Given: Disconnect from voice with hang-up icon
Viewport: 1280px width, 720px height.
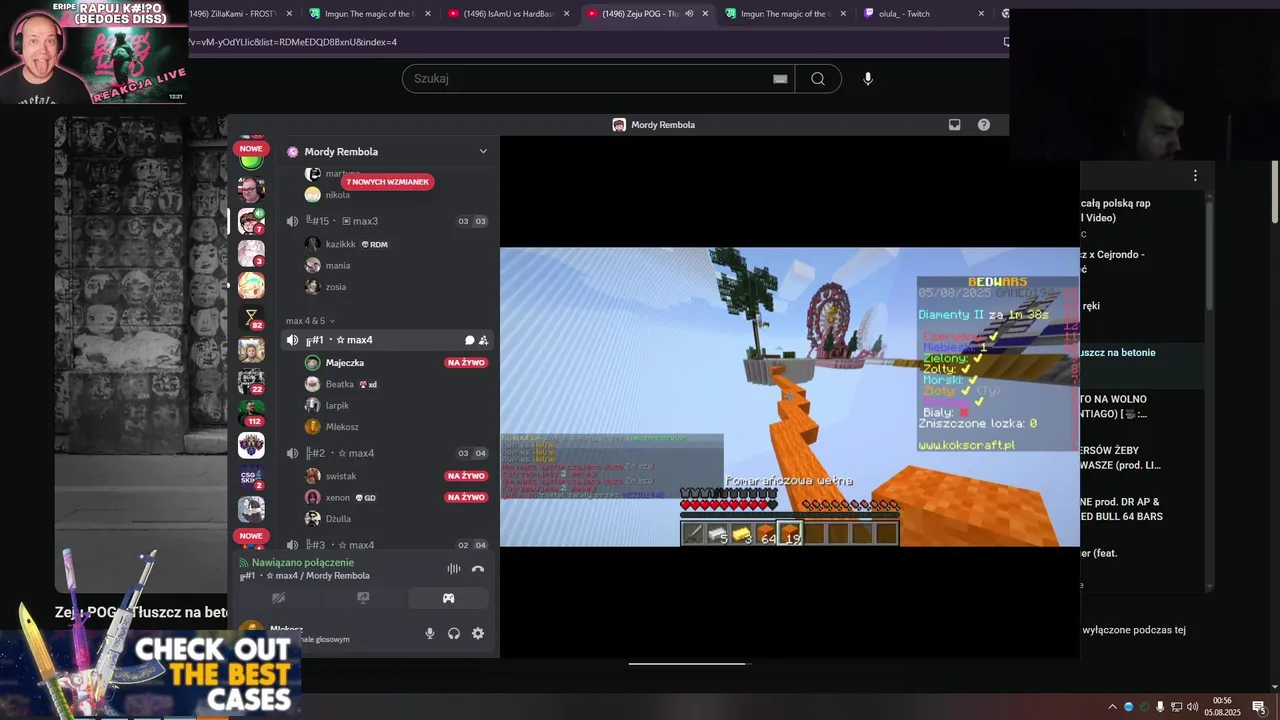Looking at the screenshot, I should click(478, 569).
